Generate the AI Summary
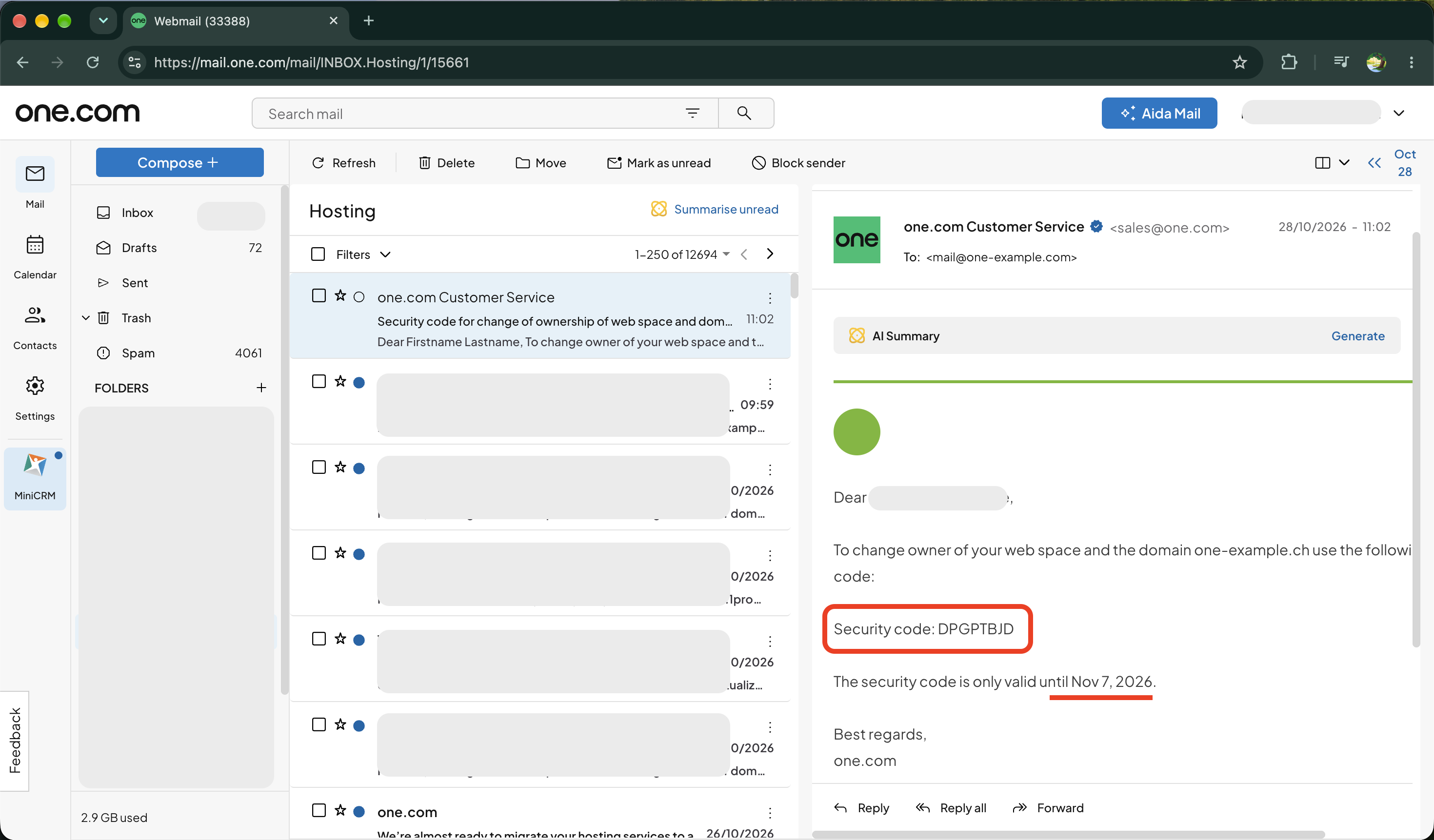1434x840 pixels. (1358, 335)
